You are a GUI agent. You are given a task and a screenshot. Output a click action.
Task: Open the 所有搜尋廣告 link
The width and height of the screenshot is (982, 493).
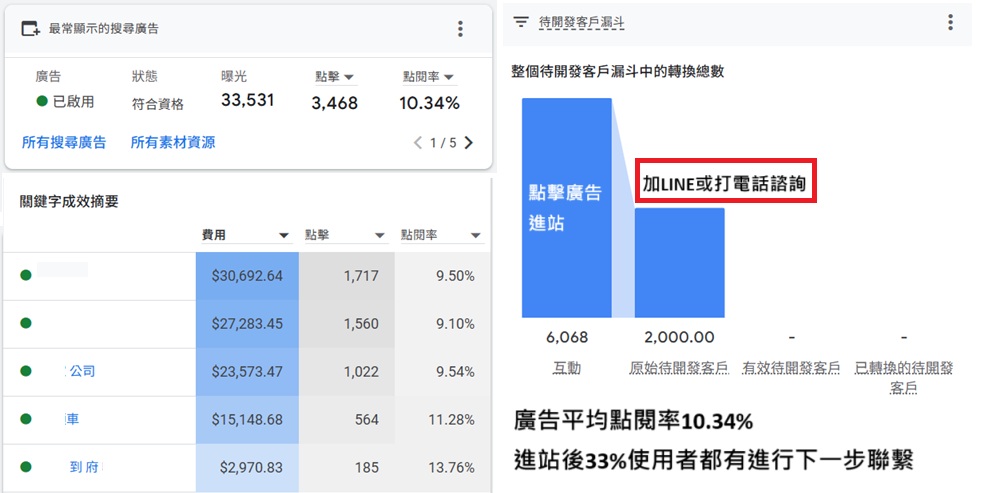pyautogui.click(x=64, y=143)
